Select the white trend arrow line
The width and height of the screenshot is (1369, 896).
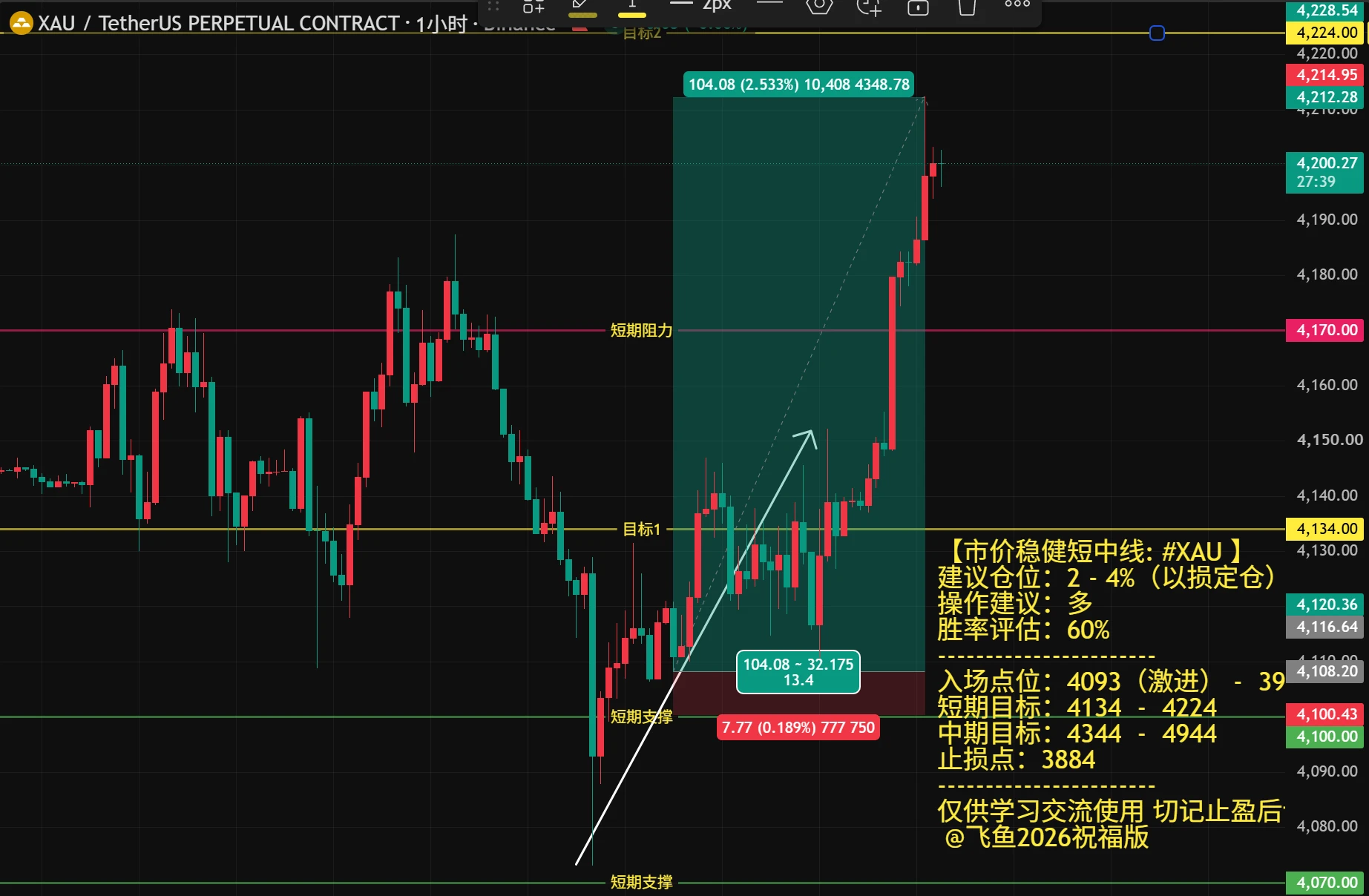pos(695,648)
